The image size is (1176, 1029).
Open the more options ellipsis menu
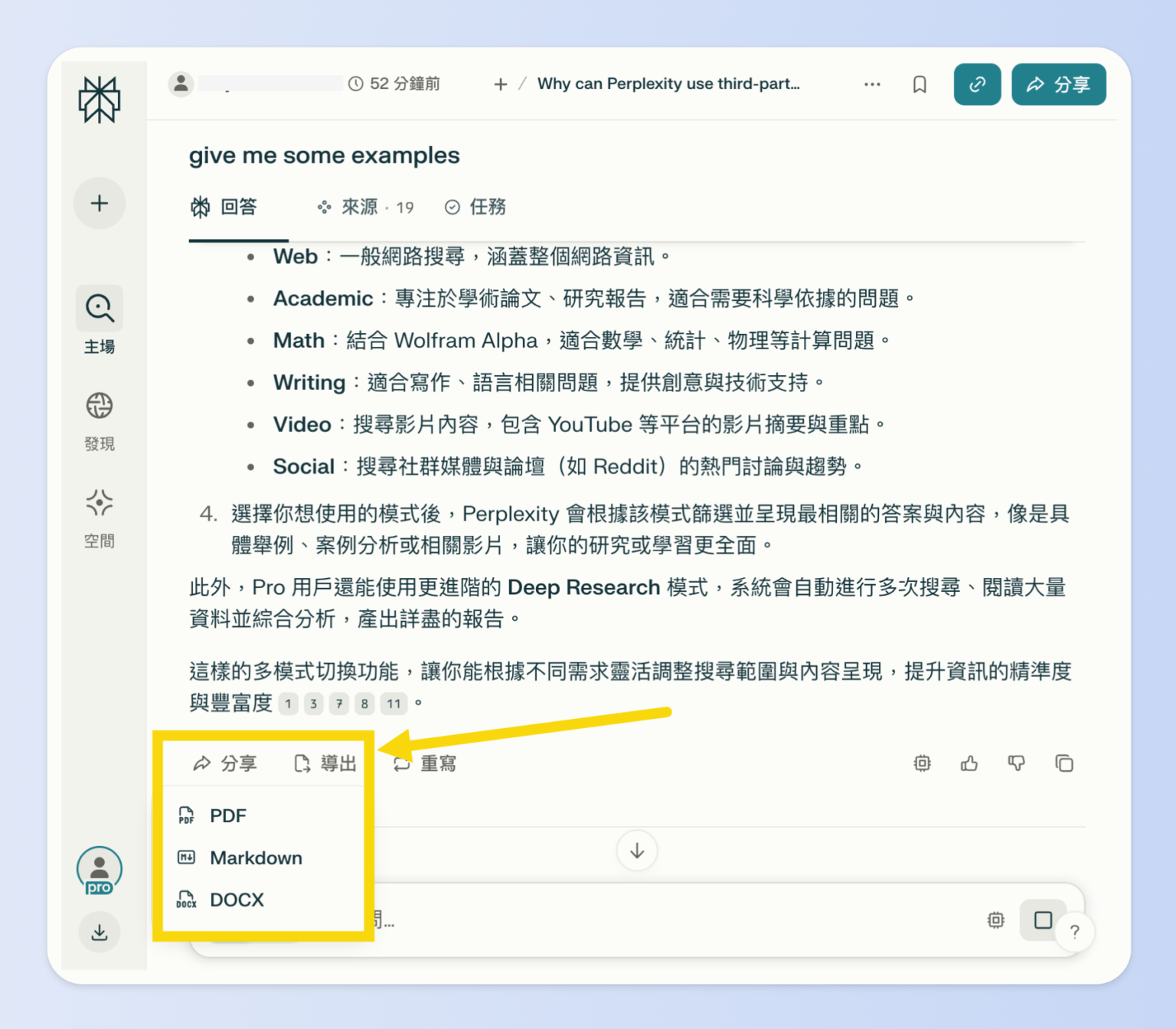pos(872,84)
